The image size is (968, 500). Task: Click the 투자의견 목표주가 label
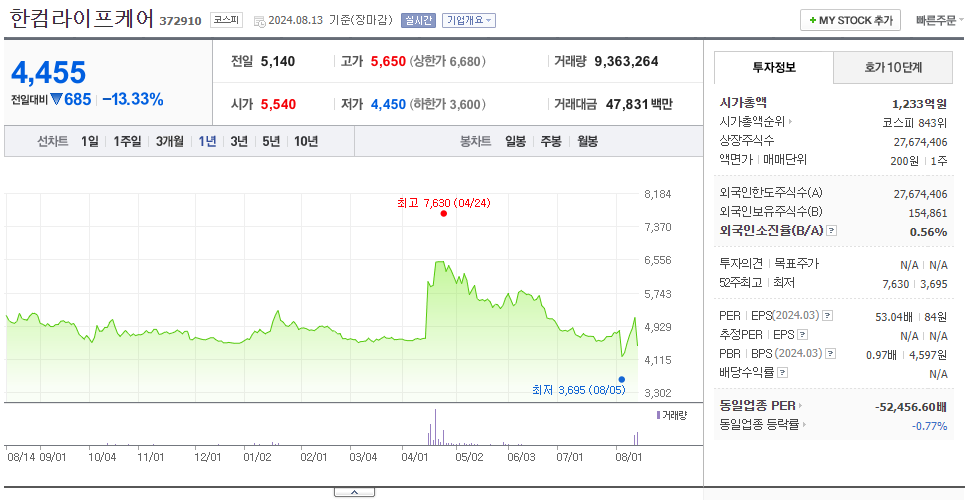pos(769,264)
